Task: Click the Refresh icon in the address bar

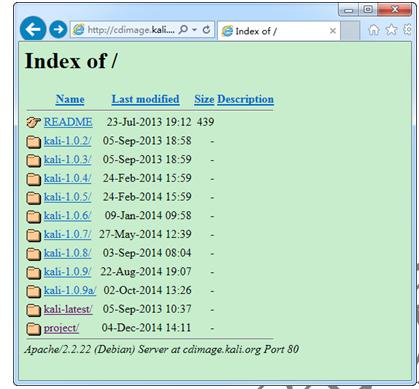Action: coord(206,30)
